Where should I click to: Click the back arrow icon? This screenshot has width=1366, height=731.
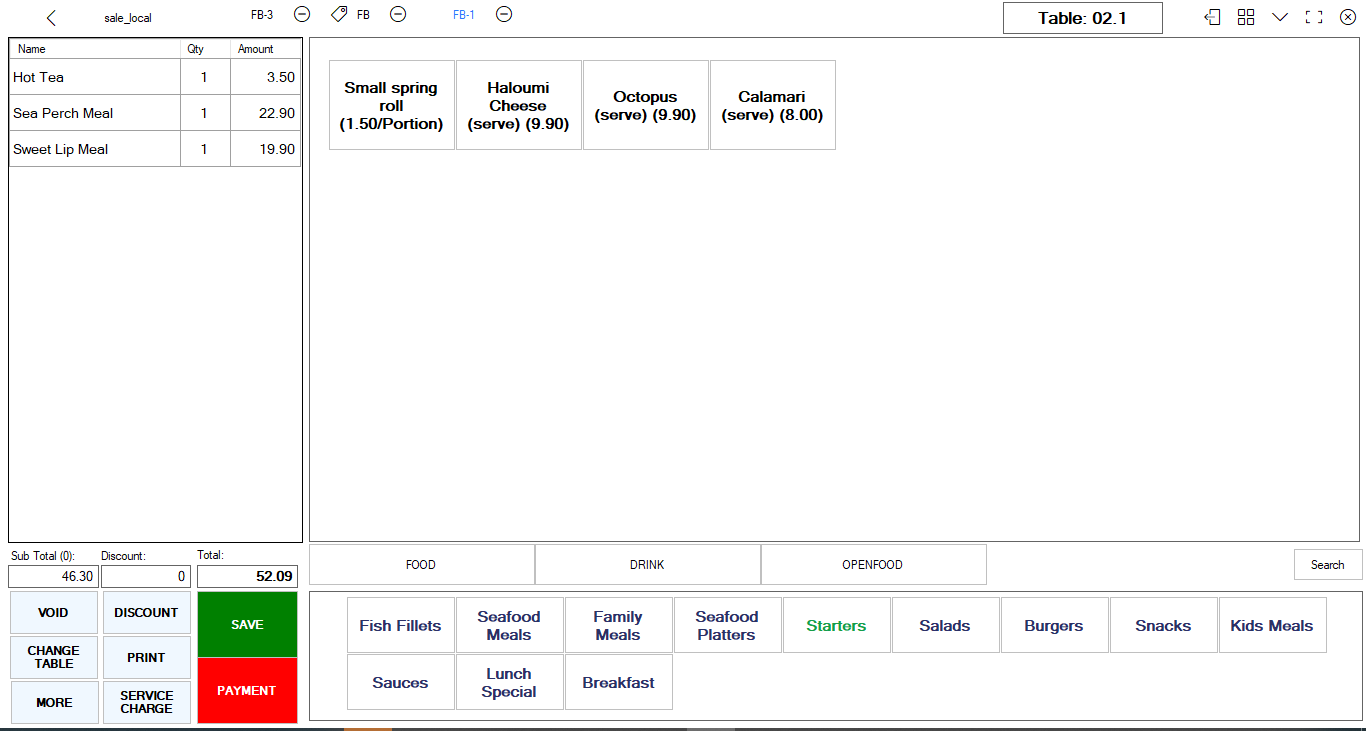pyautogui.click(x=52, y=18)
